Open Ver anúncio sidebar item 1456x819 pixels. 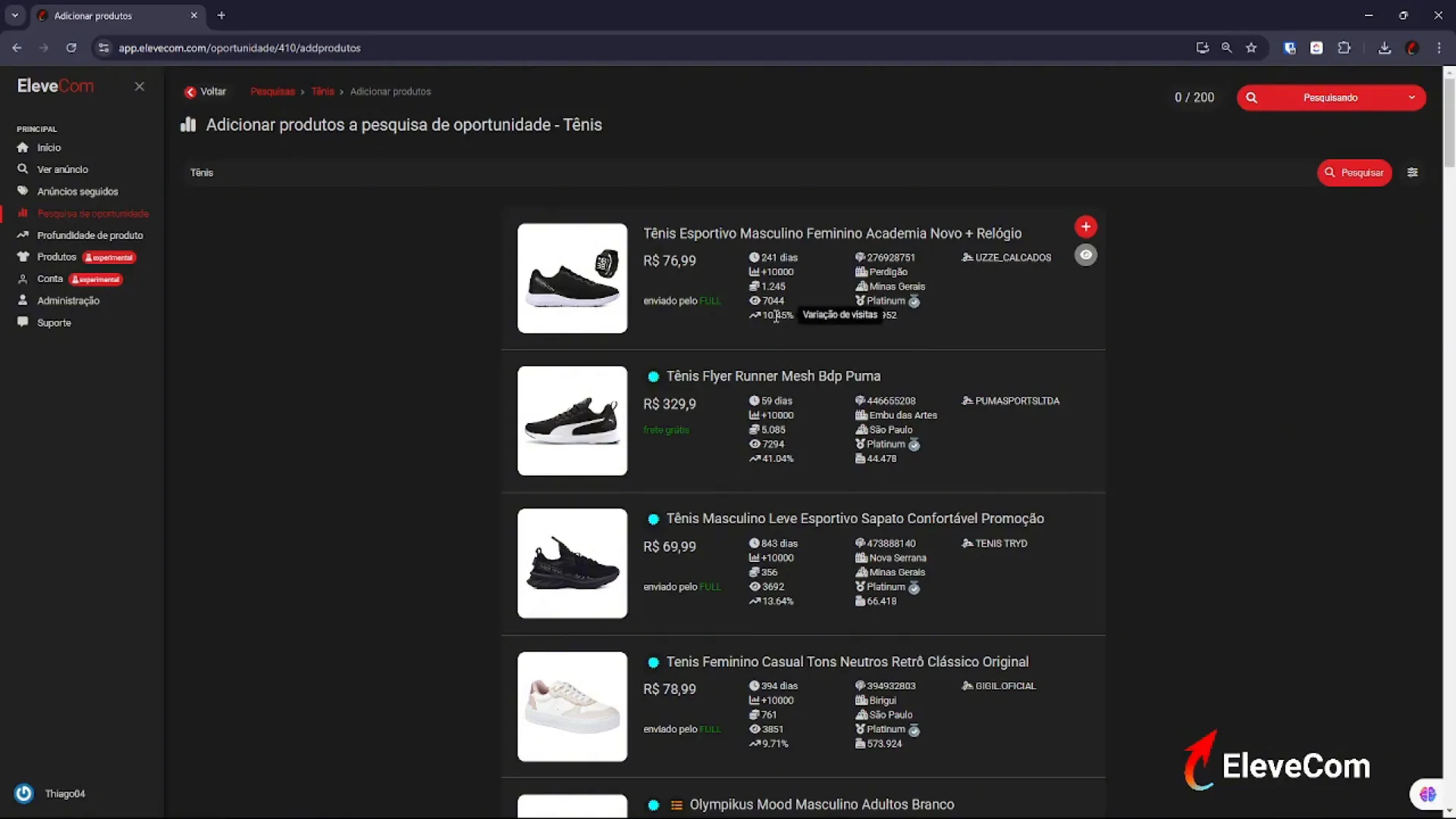coord(62,170)
